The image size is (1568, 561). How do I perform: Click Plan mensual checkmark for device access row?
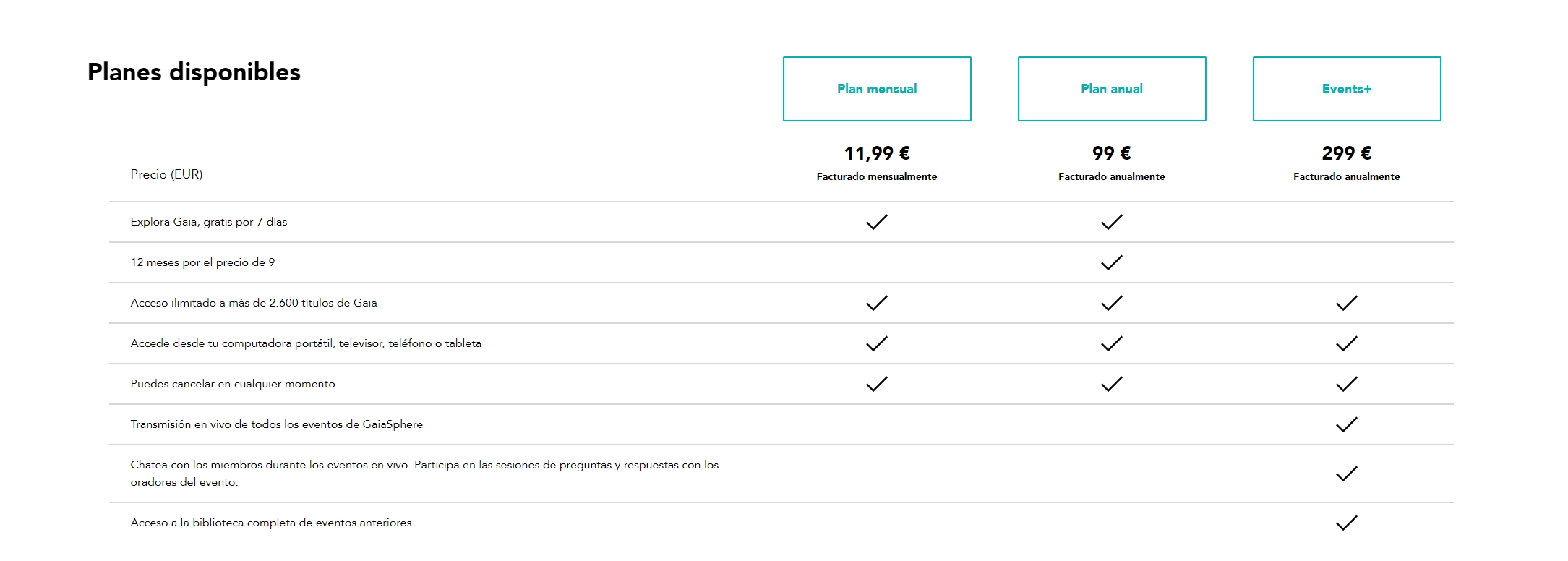[x=877, y=343]
